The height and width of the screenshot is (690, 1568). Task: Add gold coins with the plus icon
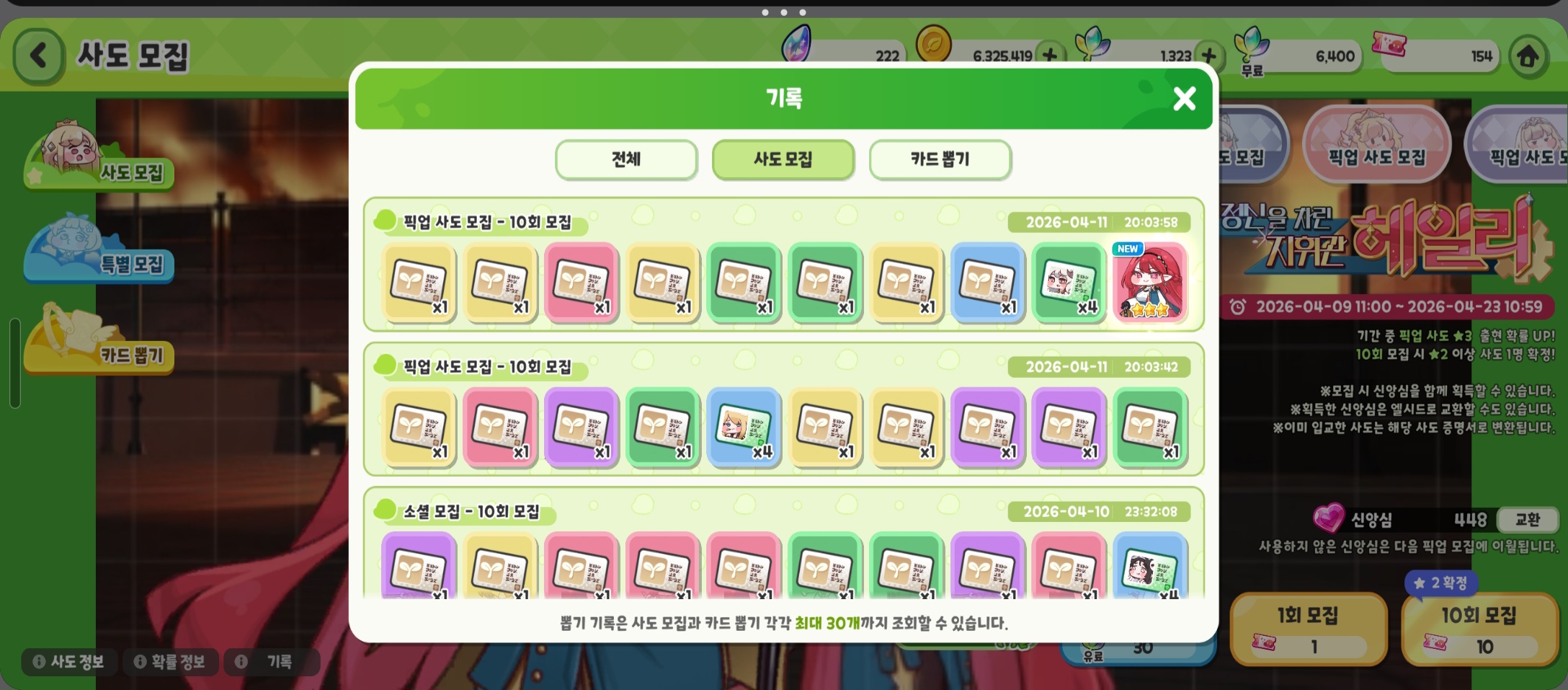click(x=1051, y=56)
